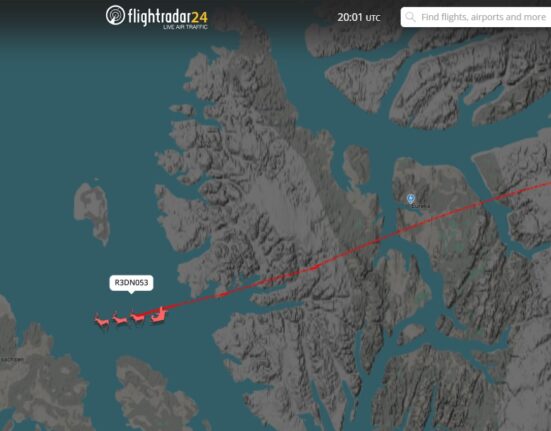Select the blue Eureka airport pin
Screen dimensions: 551x431
click(x=410, y=199)
